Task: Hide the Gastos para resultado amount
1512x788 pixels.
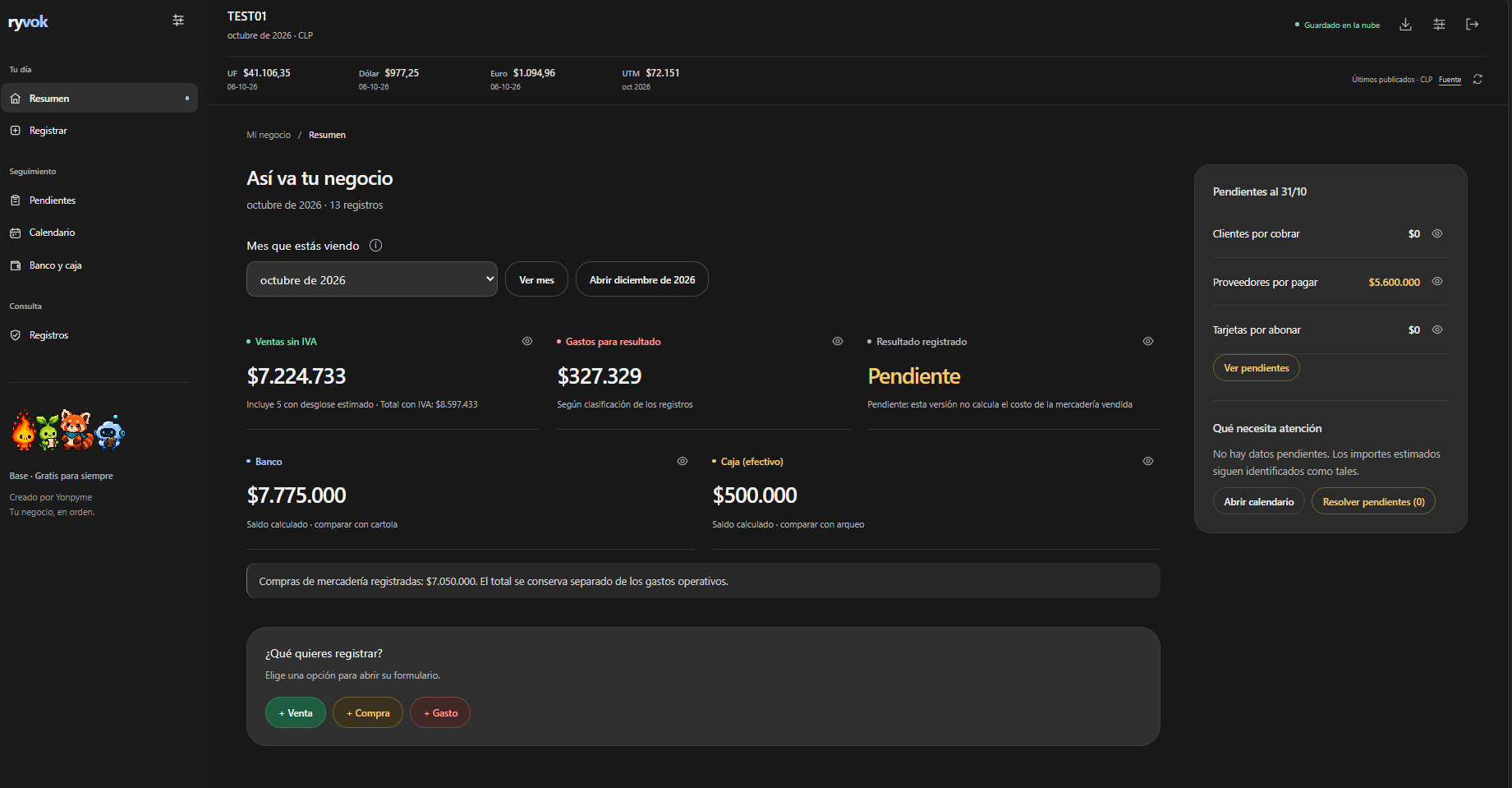Action: (x=838, y=342)
